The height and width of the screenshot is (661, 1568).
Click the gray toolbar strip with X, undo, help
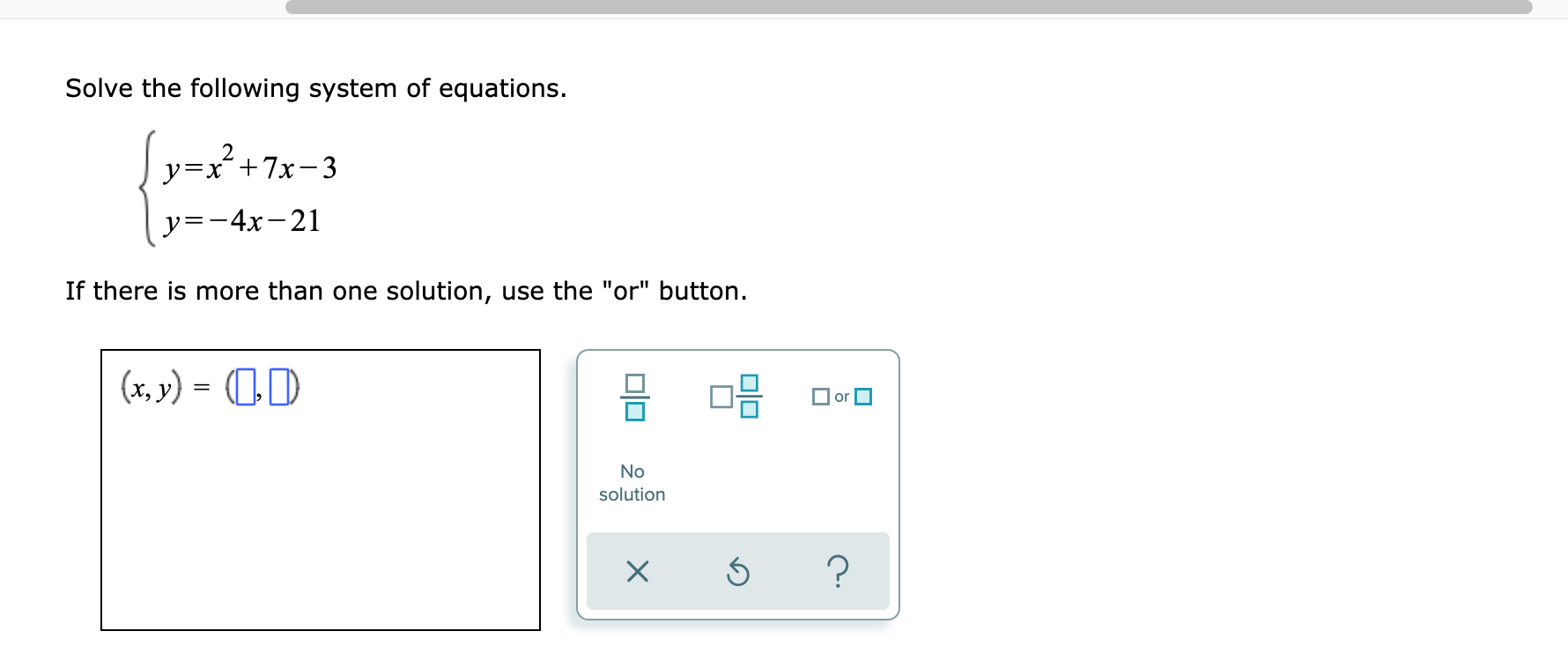pyautogui.click(x=737, y=572)
